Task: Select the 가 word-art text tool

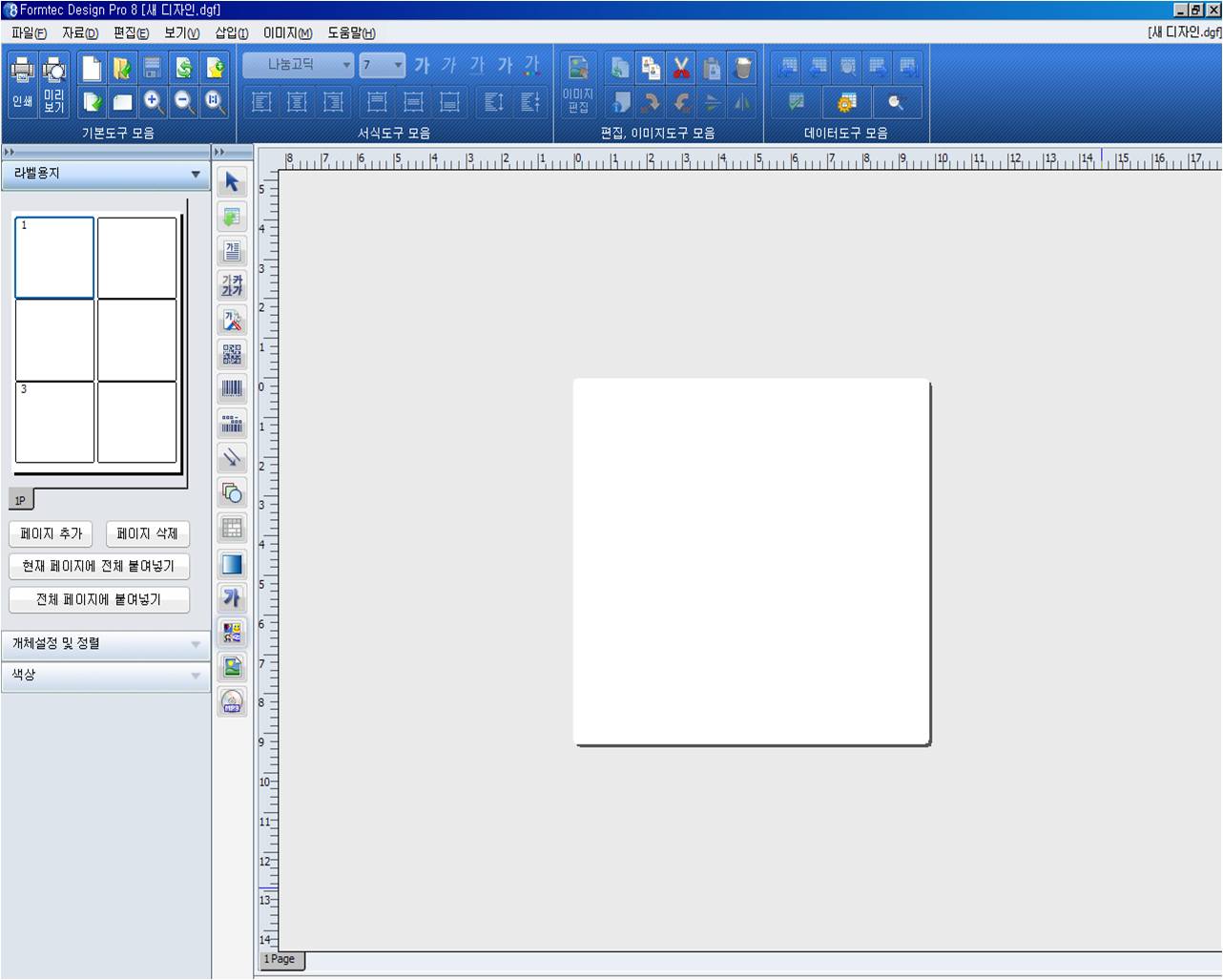Action: point(232,598)
